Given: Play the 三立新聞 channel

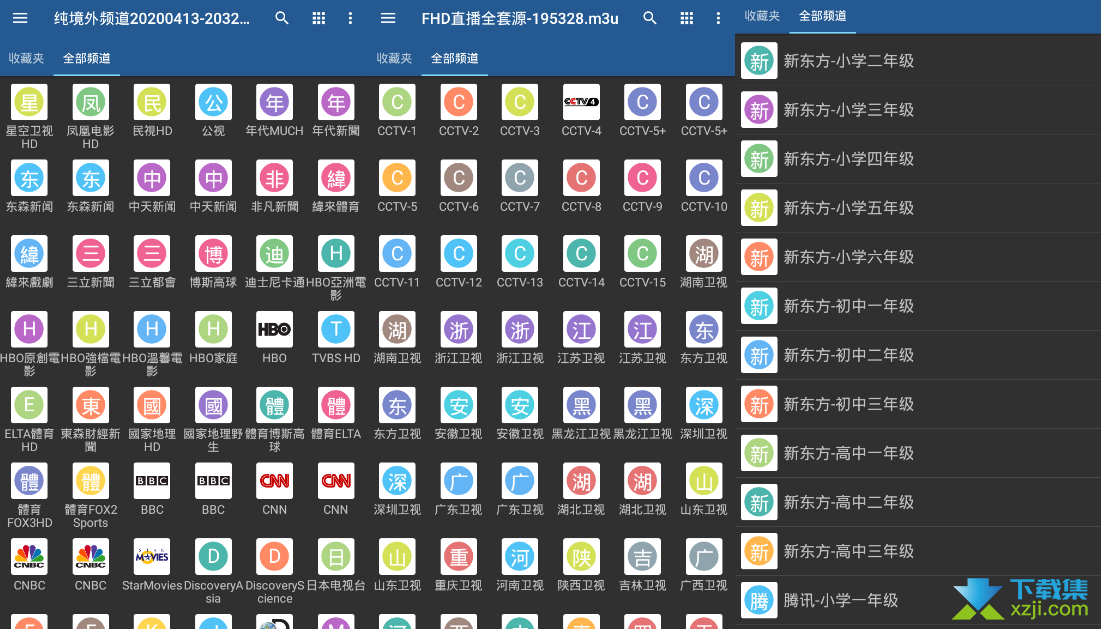Looking at the screenshot, I should (91, 262).
